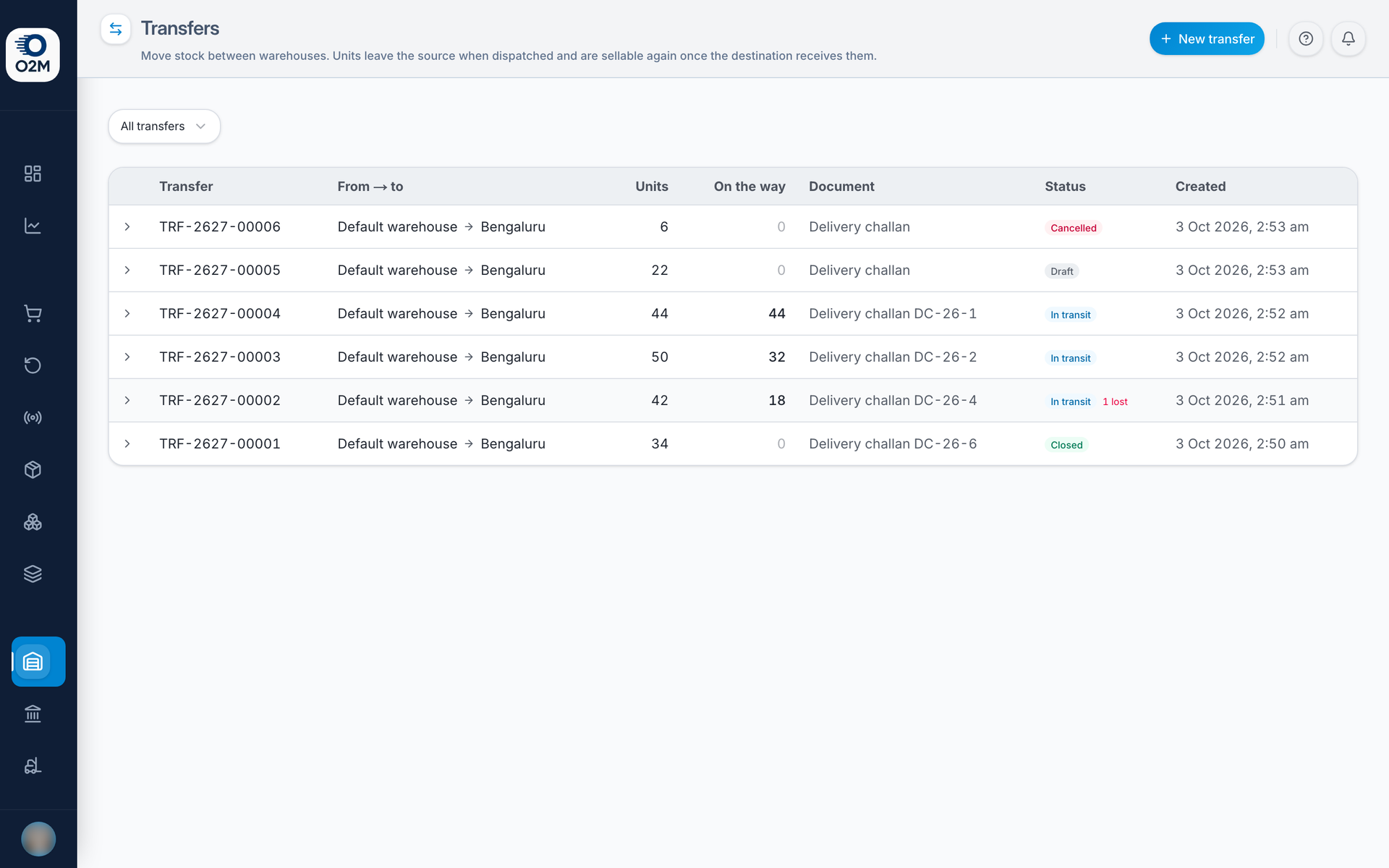Click the transfers arrows icon beside title
This screenshot has width=1389, height=868.
116,29
